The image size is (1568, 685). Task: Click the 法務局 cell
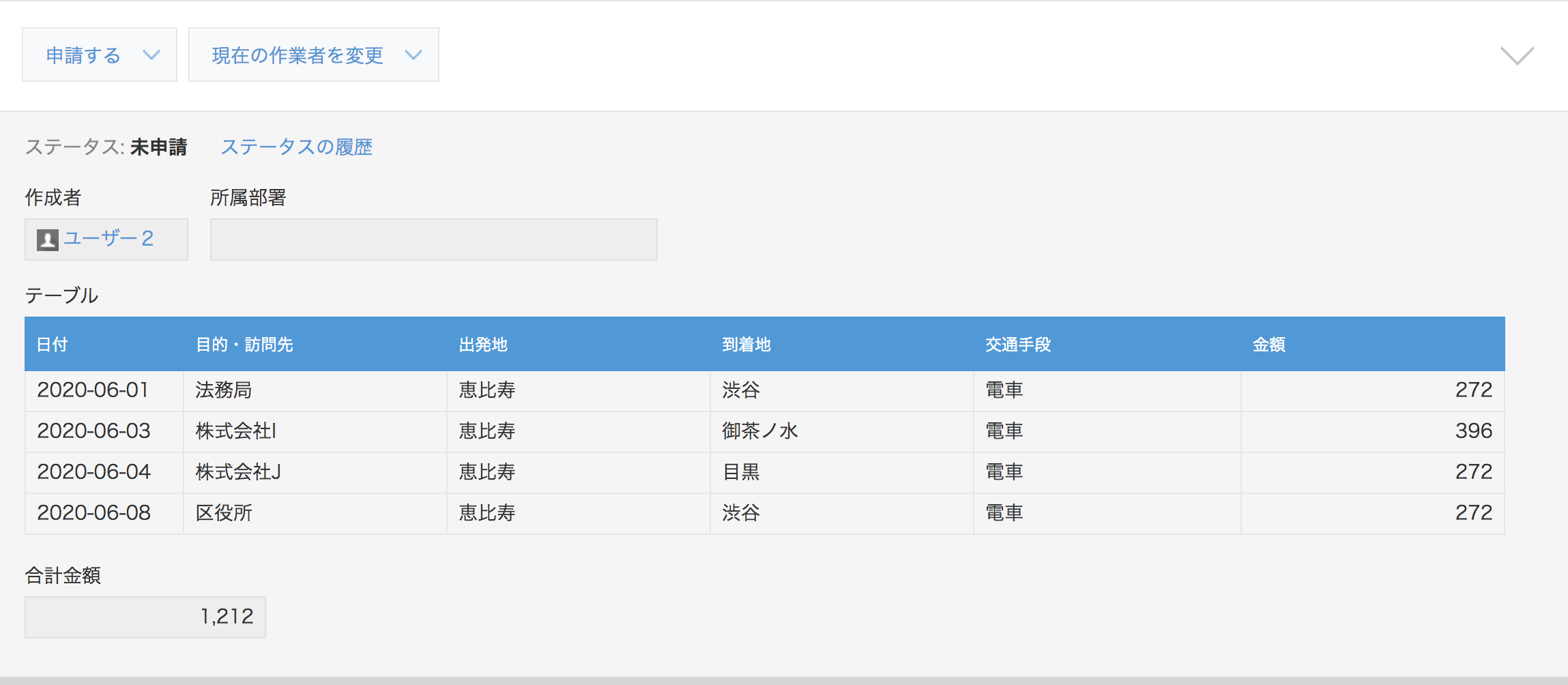pyautogui.click(x=315, y=391)
